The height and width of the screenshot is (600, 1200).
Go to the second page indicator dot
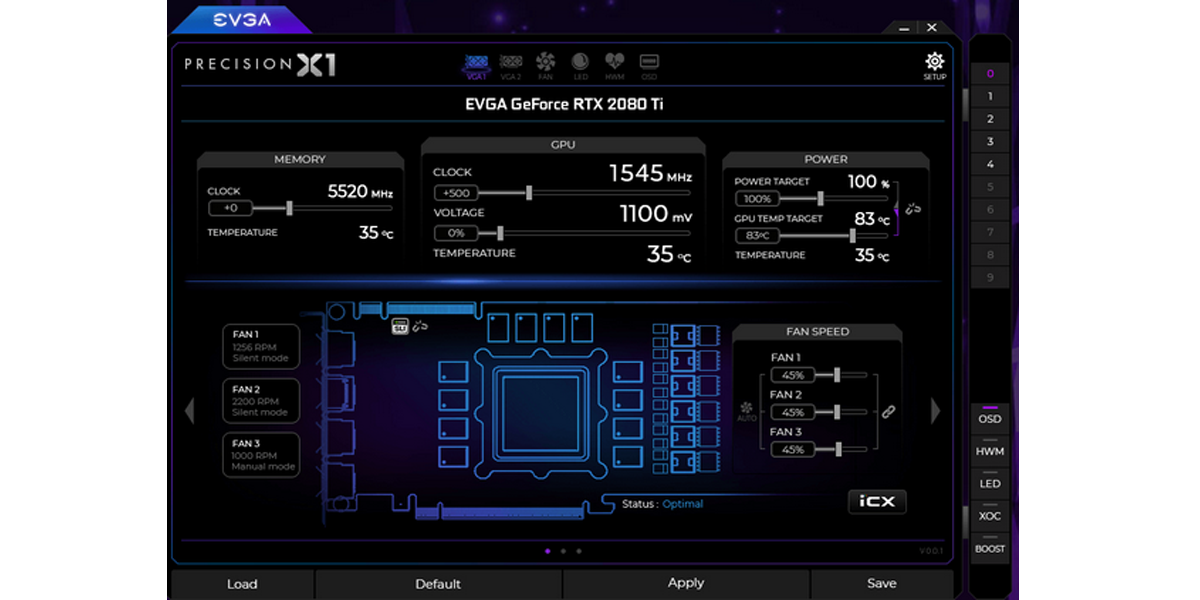pyautogui.click(x=563, y=550)
